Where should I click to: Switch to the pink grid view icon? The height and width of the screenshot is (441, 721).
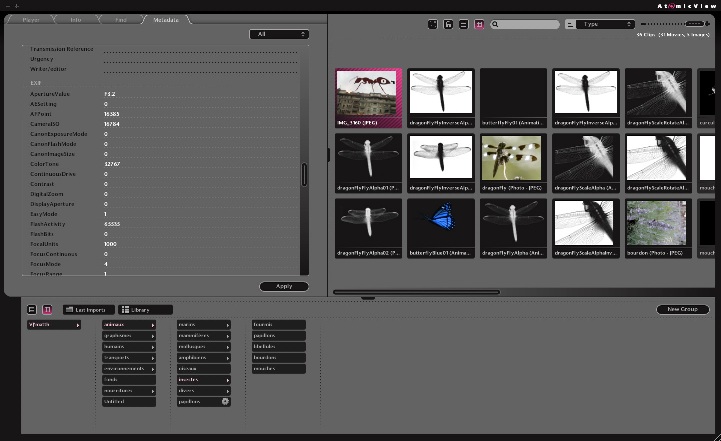pyautogui.click(x=479, y=24)
